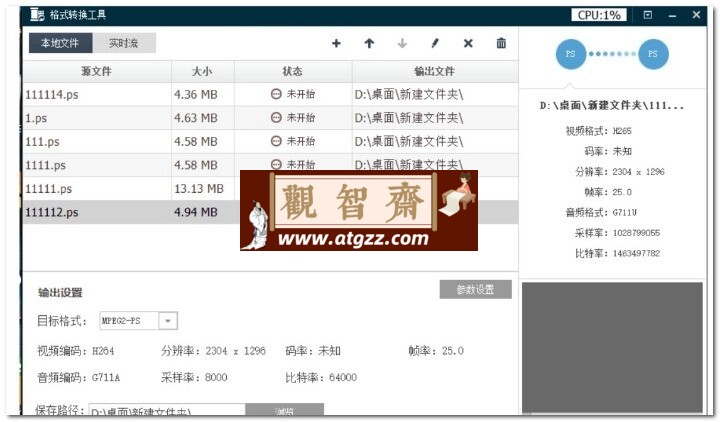Click status icon for 111114.ps row
Viewport: 720px width, 422px height.
(276, 94)
